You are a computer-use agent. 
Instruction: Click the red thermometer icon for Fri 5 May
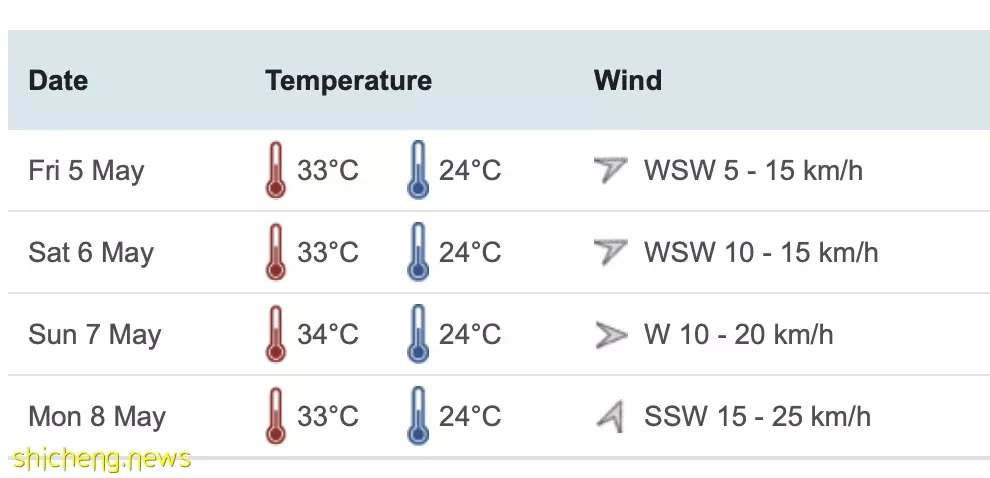click(275, 170)
